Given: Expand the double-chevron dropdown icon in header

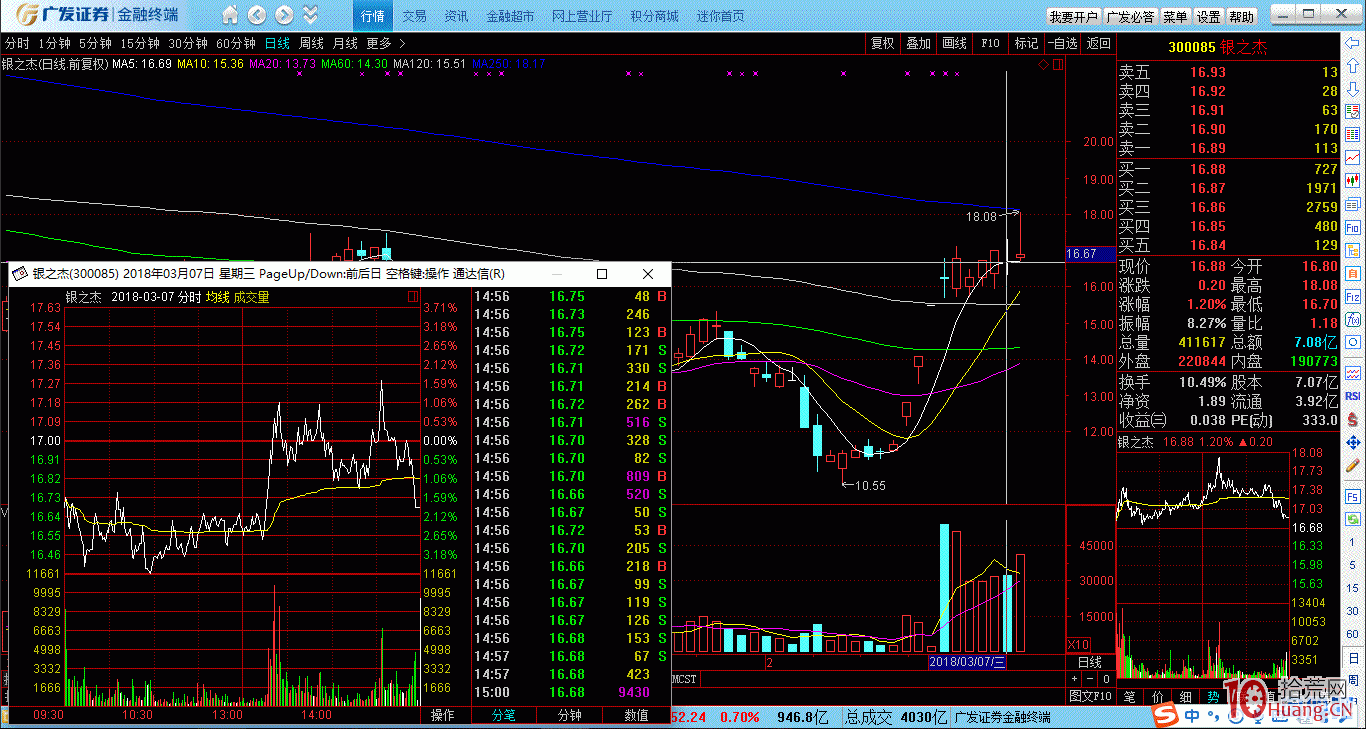Looking at the screenshot, I should coord(310,15).
